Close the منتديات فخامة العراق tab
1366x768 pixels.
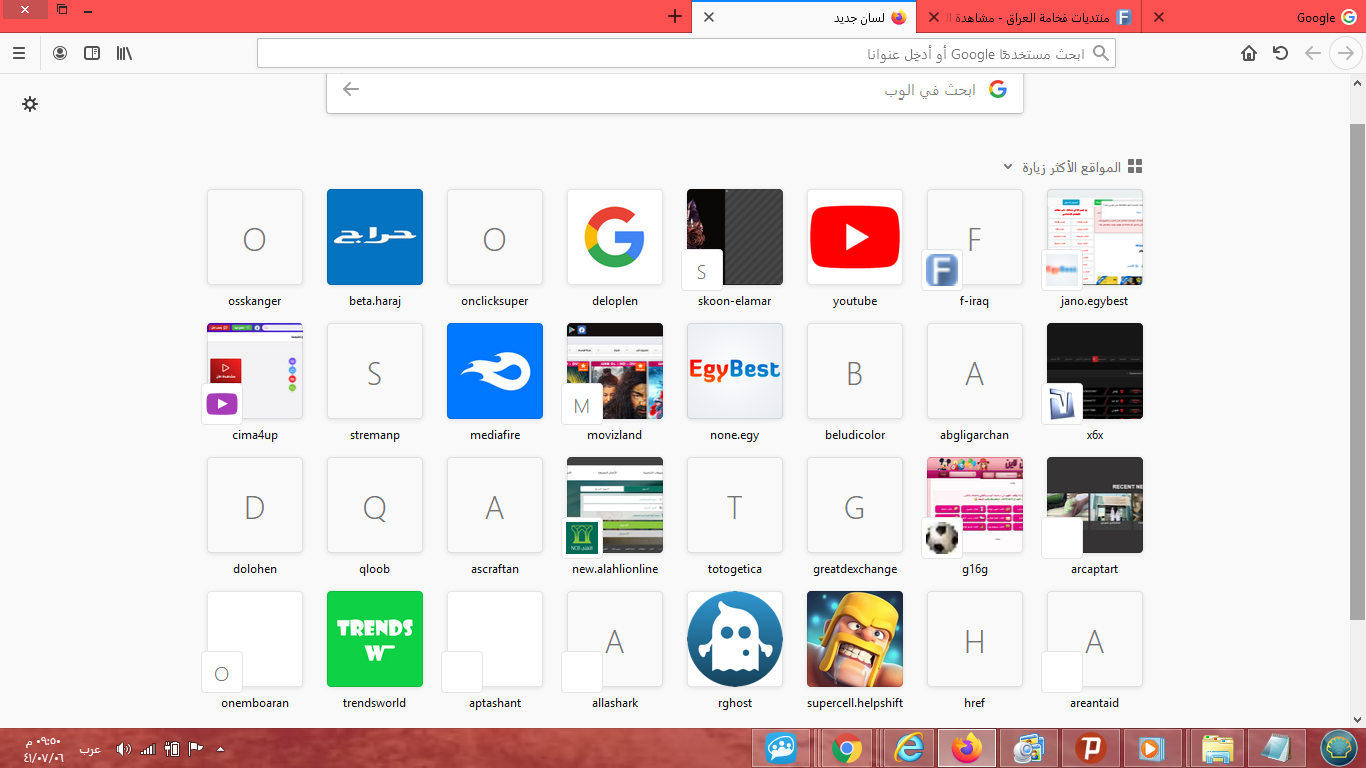pyautogui.click(x=934, y=17)
